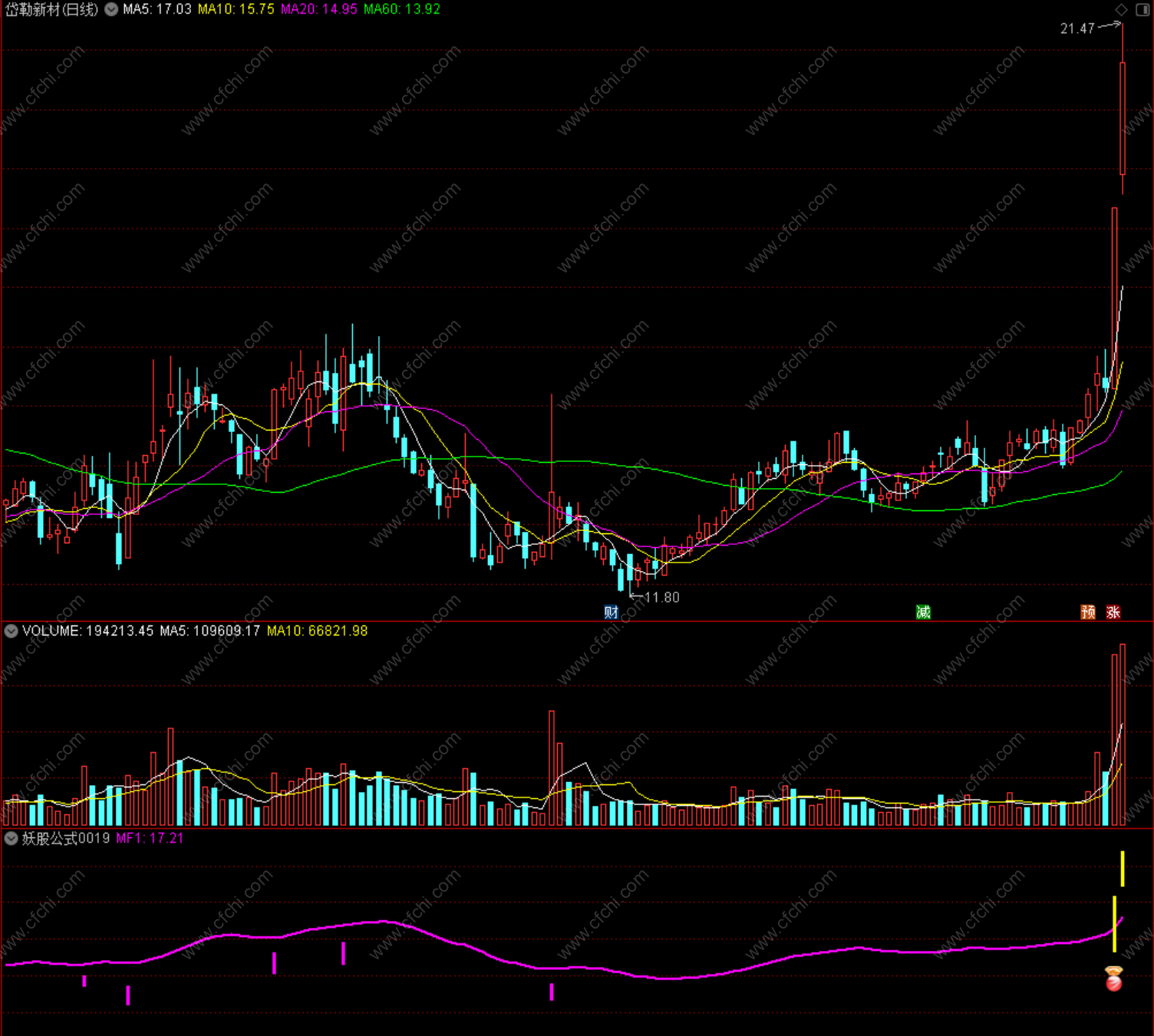
Task: Click the volume MA10: 66821.98 value
Action: point(318,631)
